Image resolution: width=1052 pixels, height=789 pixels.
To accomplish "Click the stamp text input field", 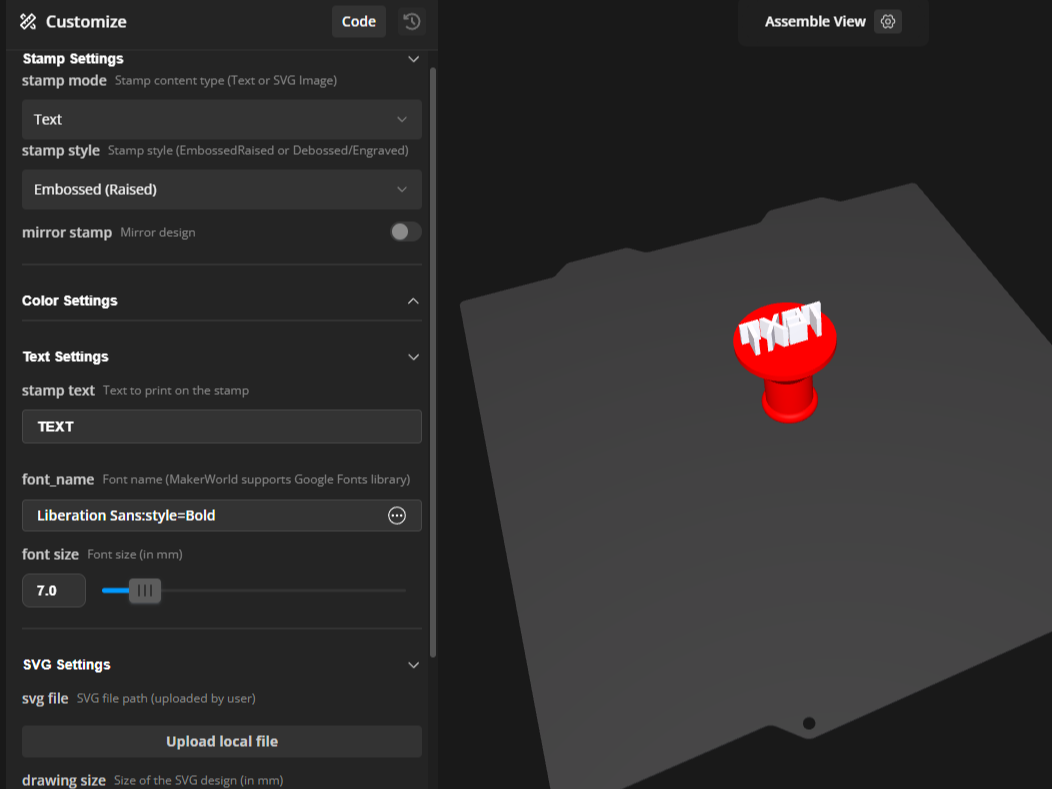I will pos(222,427).
